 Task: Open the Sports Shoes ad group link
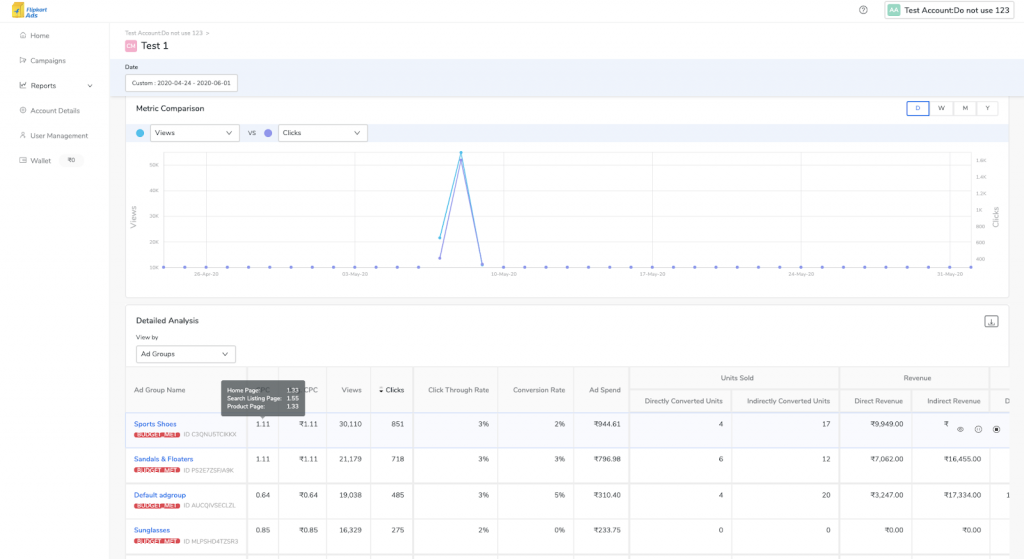tap(155, 424)
